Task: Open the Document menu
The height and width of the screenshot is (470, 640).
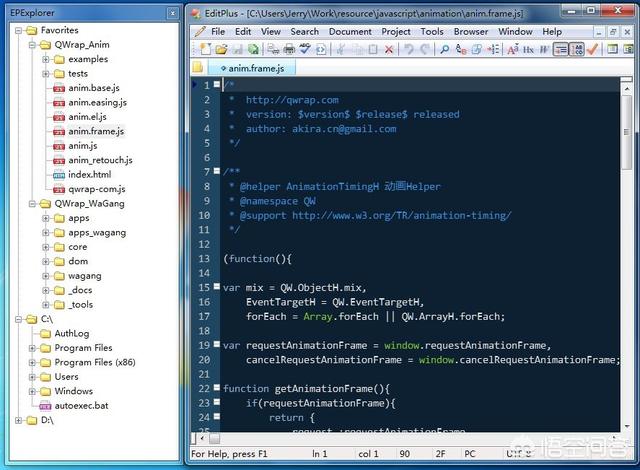Action: tap(350, 31)
